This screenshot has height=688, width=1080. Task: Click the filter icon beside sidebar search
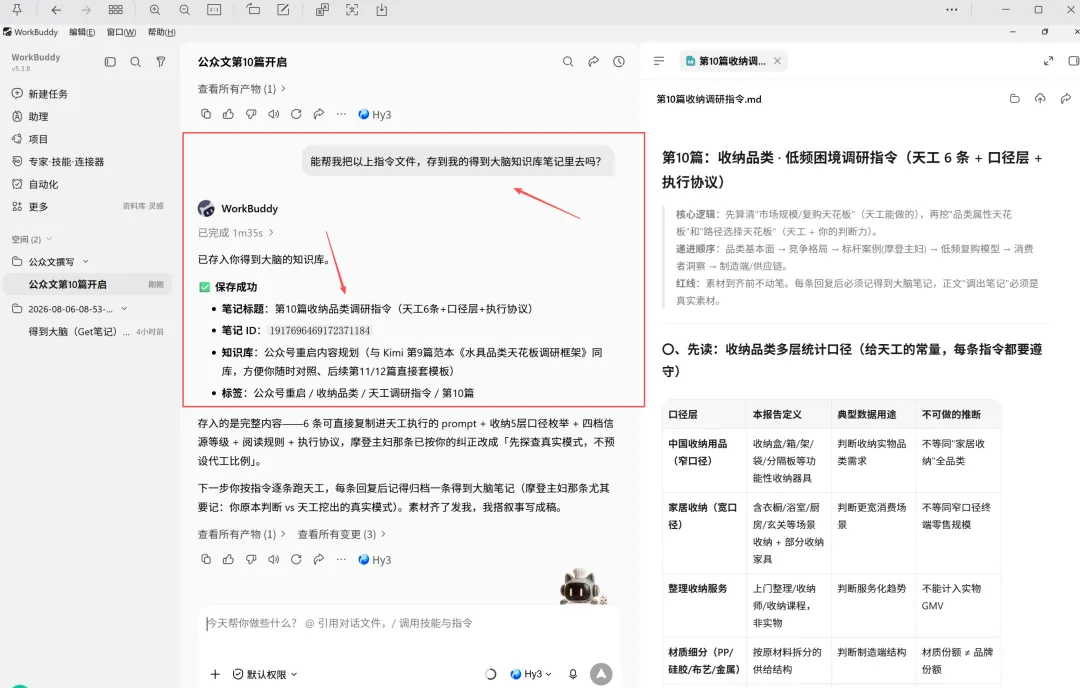click(160, 62)
